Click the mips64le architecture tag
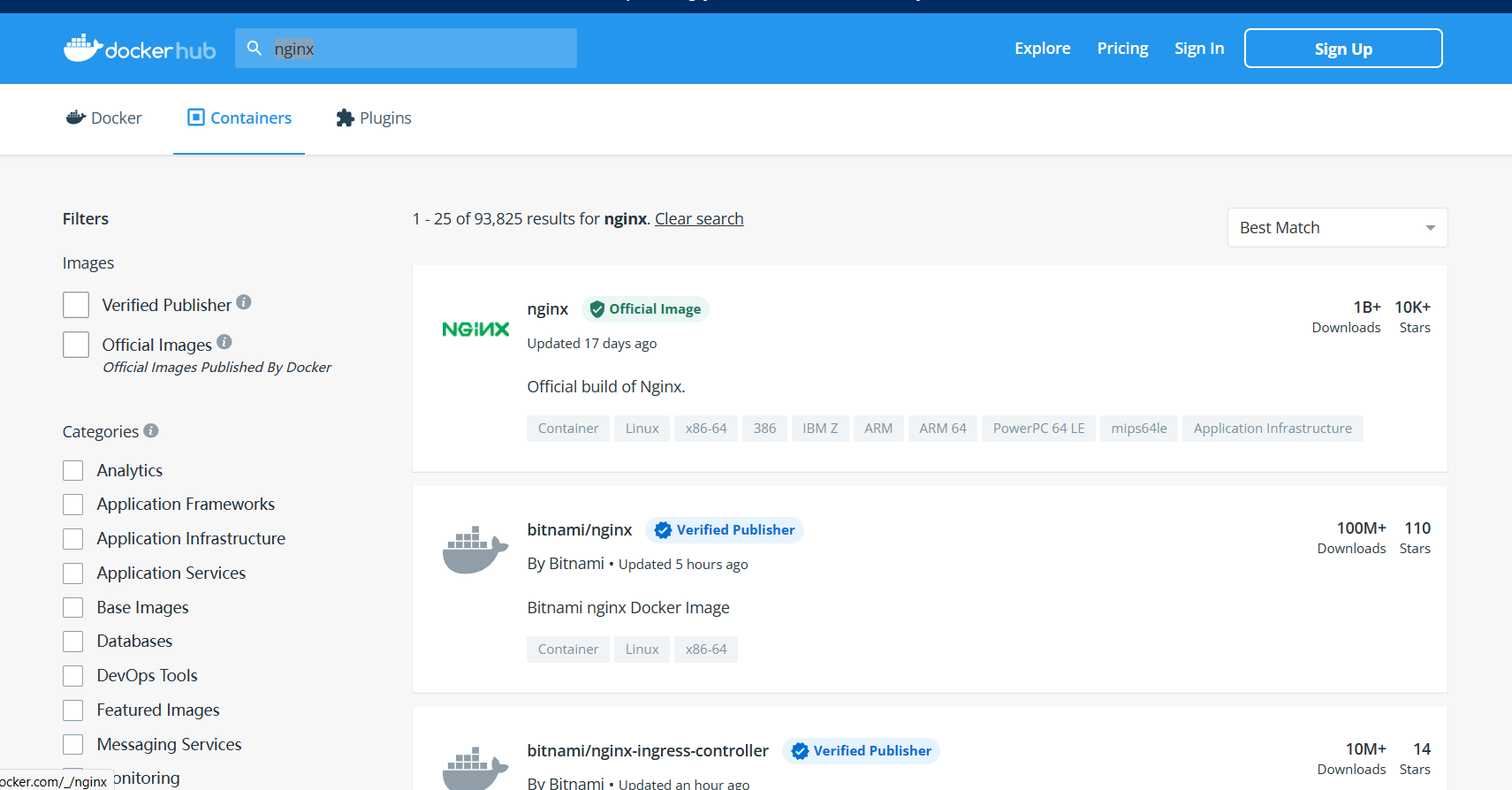Viewport: 1512px width, 790px height. 1139,429
